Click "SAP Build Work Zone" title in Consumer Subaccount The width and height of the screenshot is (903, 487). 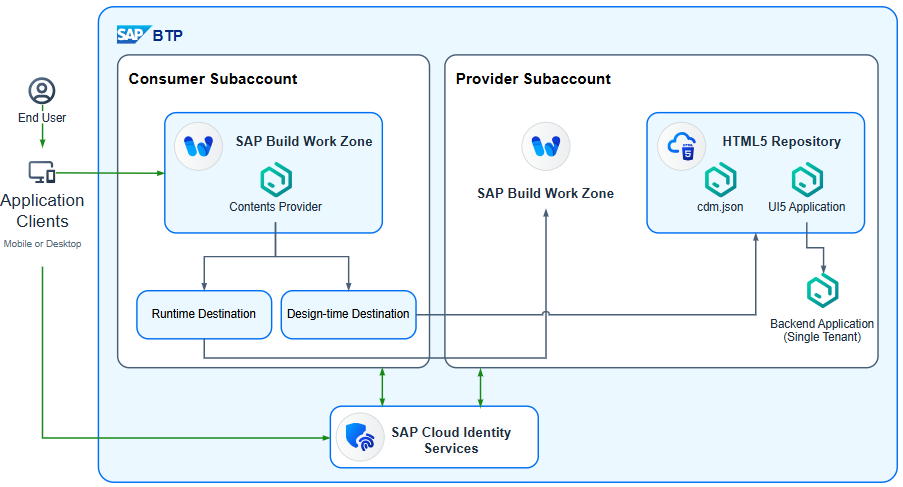304,141
